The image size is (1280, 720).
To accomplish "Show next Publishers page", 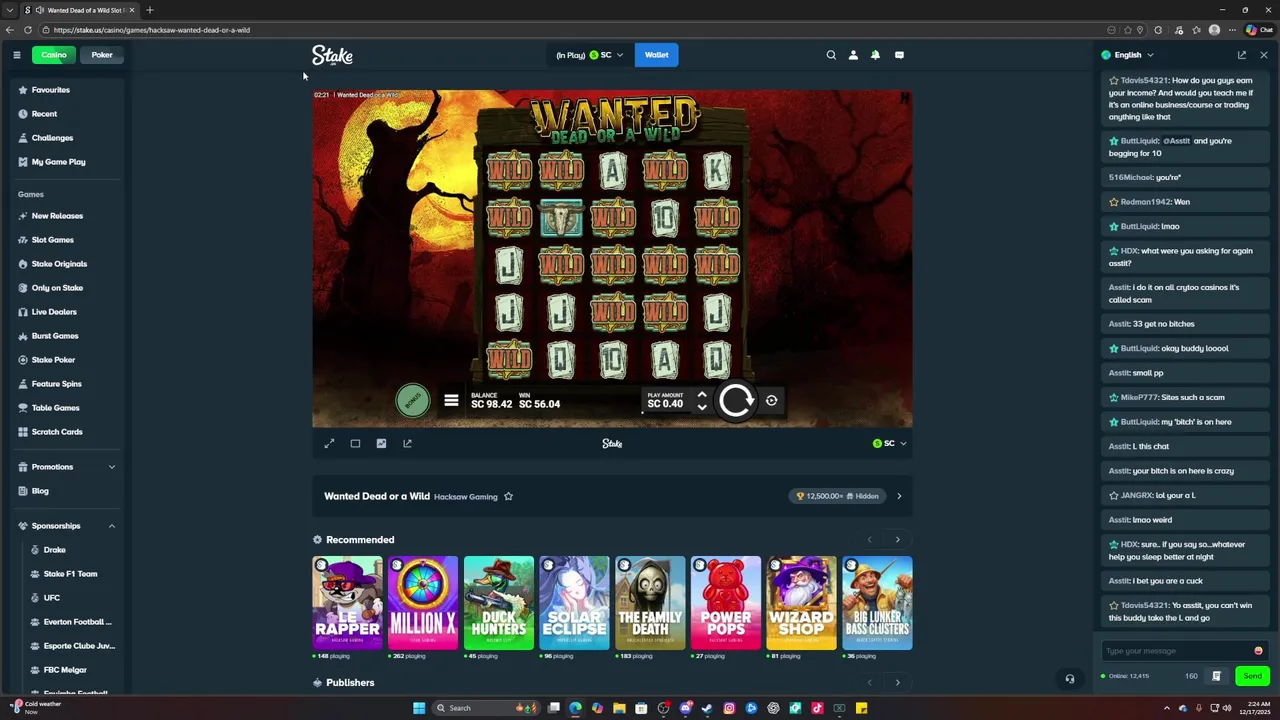I will tap(897, 683).
